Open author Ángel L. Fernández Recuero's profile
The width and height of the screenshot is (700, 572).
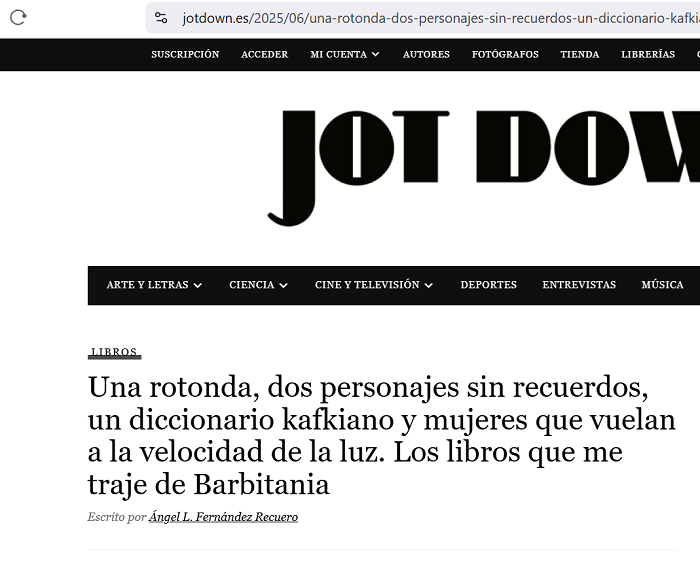coord(223,517)
